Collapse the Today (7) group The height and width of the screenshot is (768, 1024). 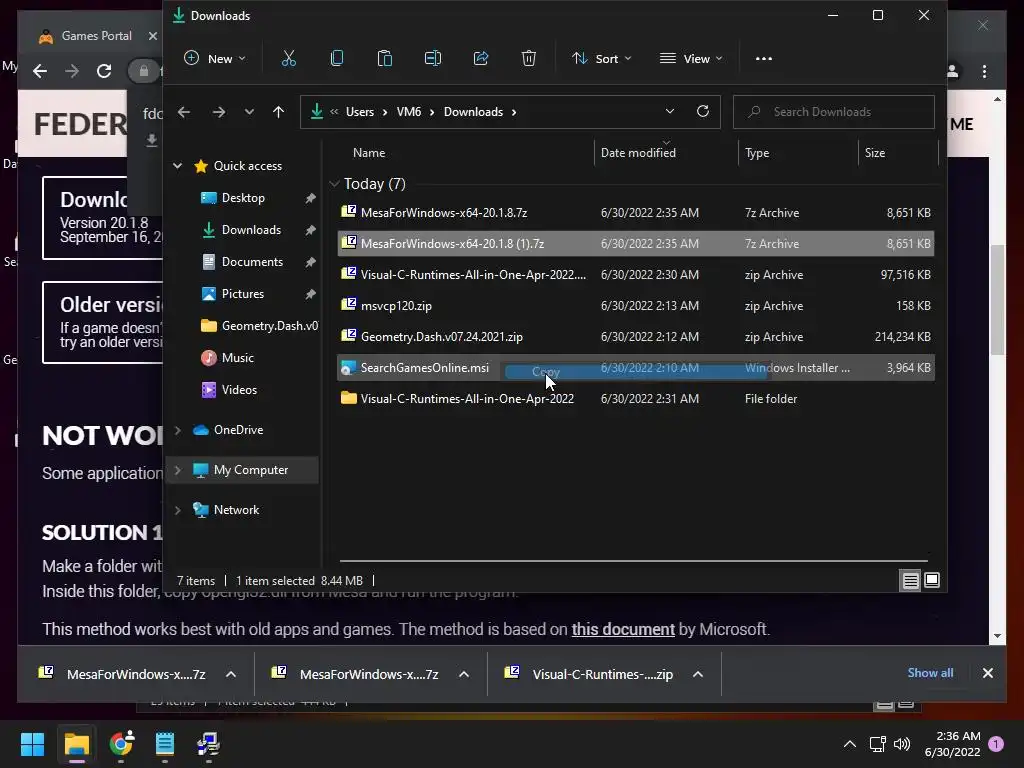[334, 184]
